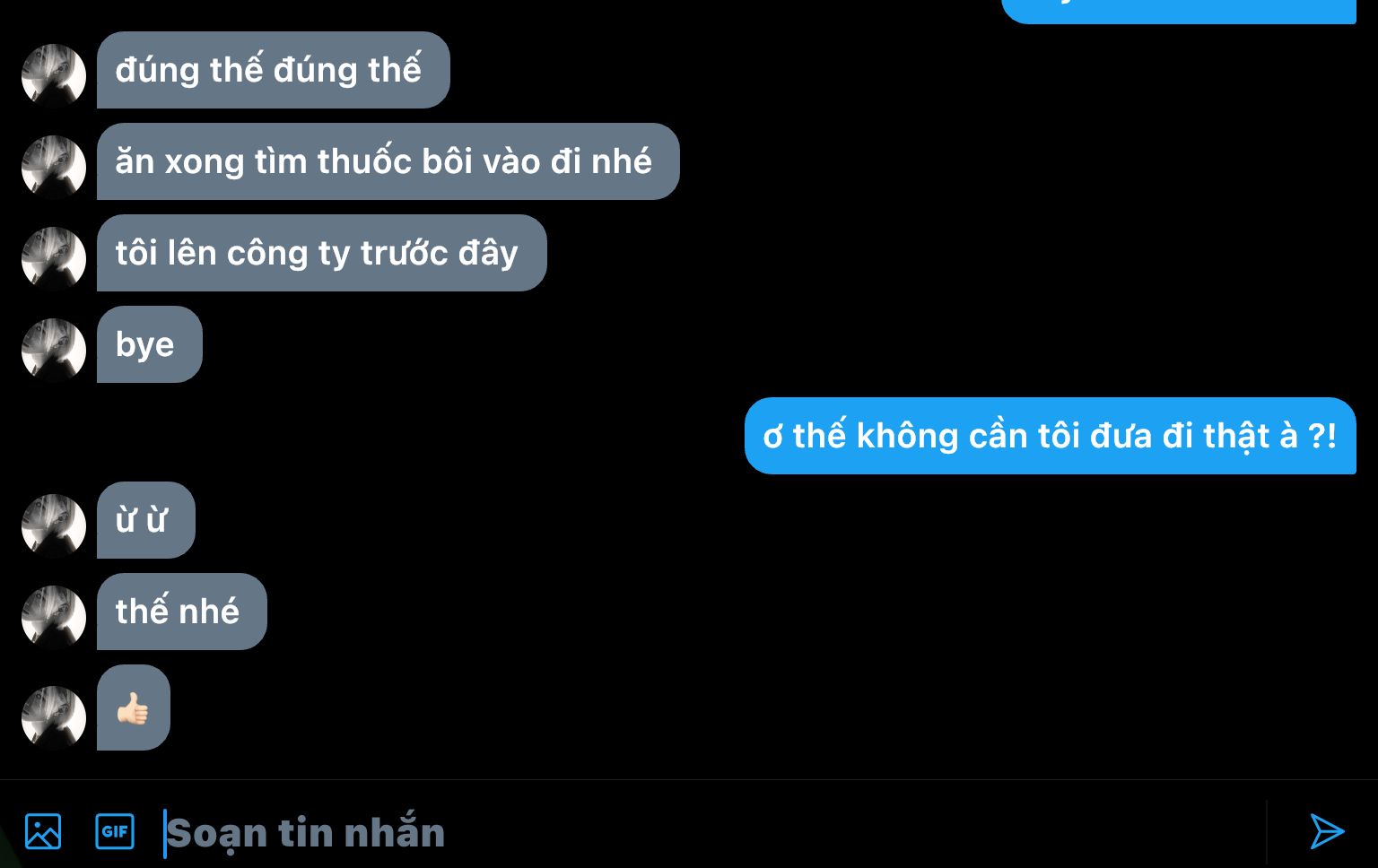
Task: Click avatar next to 'bye' message
Action: [x=54, y=351]
